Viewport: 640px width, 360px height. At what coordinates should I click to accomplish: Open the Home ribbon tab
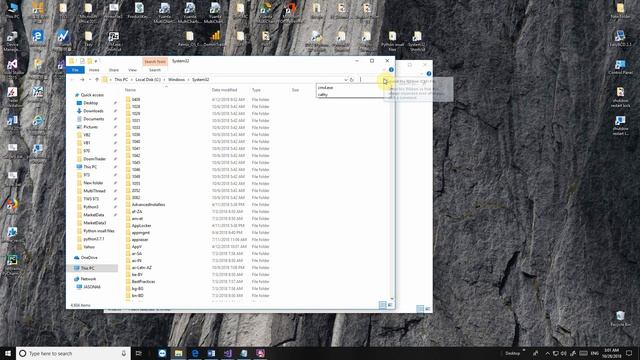pos(94,70)
